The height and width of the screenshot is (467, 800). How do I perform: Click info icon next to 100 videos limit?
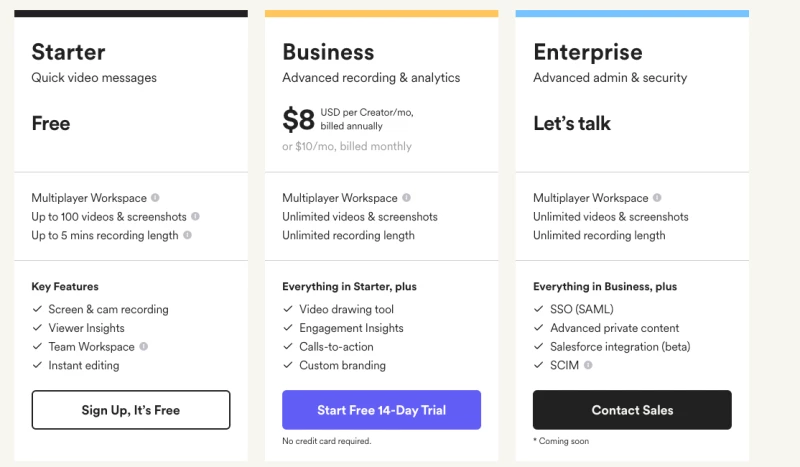(195, 217)
